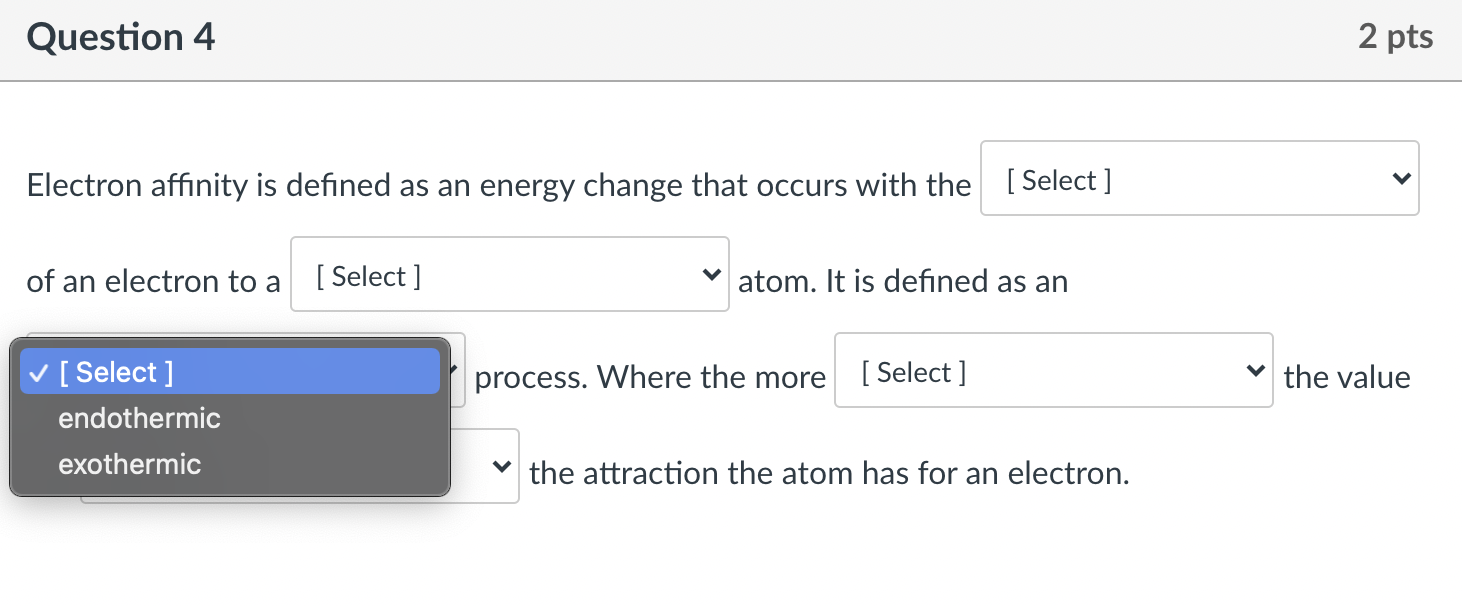The width and height of the screenshot is (1462, 606).
Task: Click the "2 pts" label
Action: (1395, 36)
